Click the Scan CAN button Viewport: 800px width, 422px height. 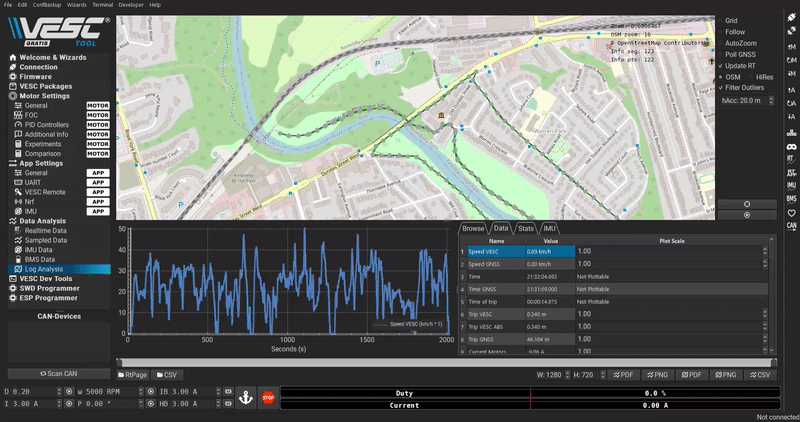pyautogui.click(x=59, y=374)
